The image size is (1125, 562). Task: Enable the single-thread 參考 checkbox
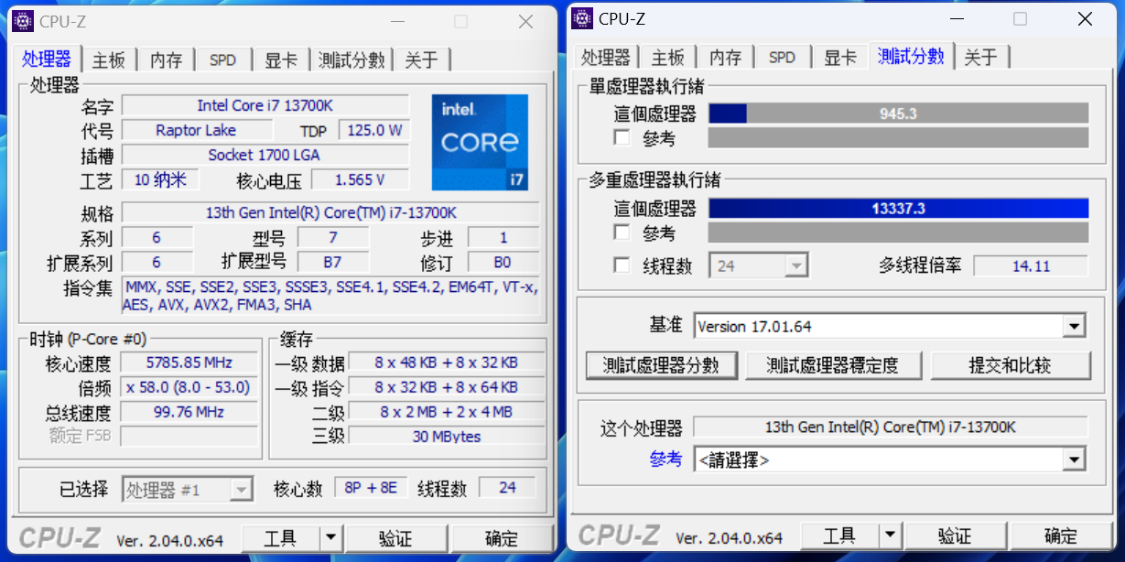[621, 137]
